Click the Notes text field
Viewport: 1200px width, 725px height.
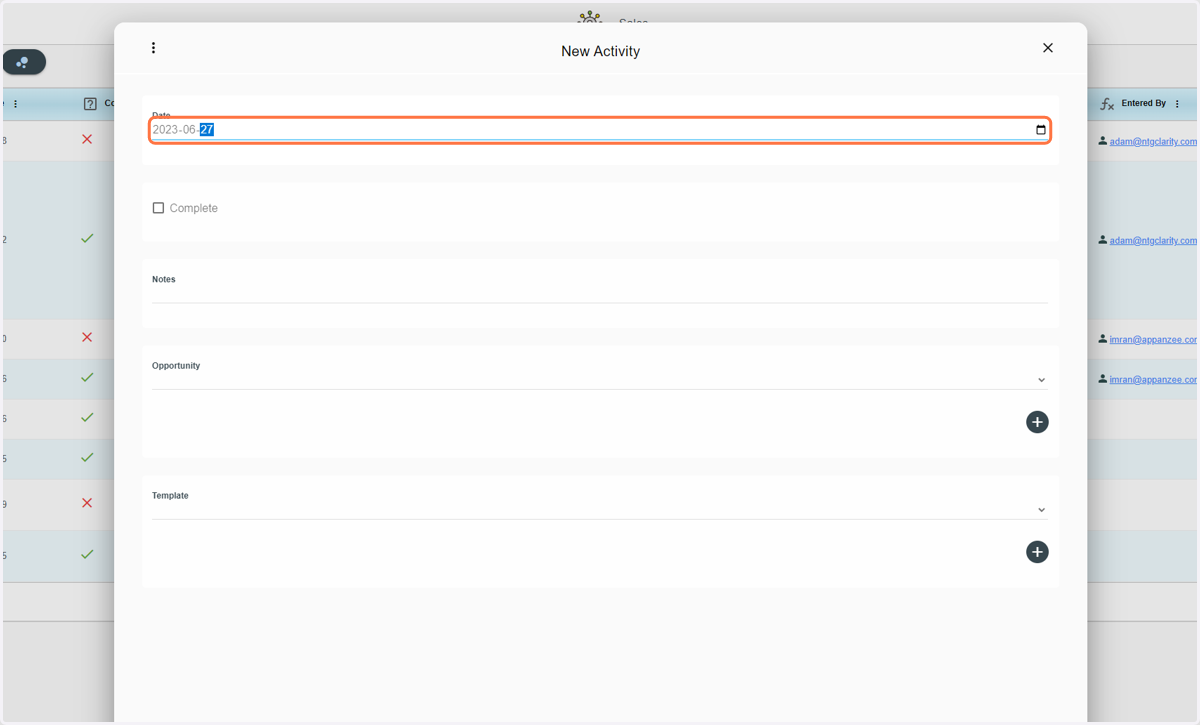point(600,293)
